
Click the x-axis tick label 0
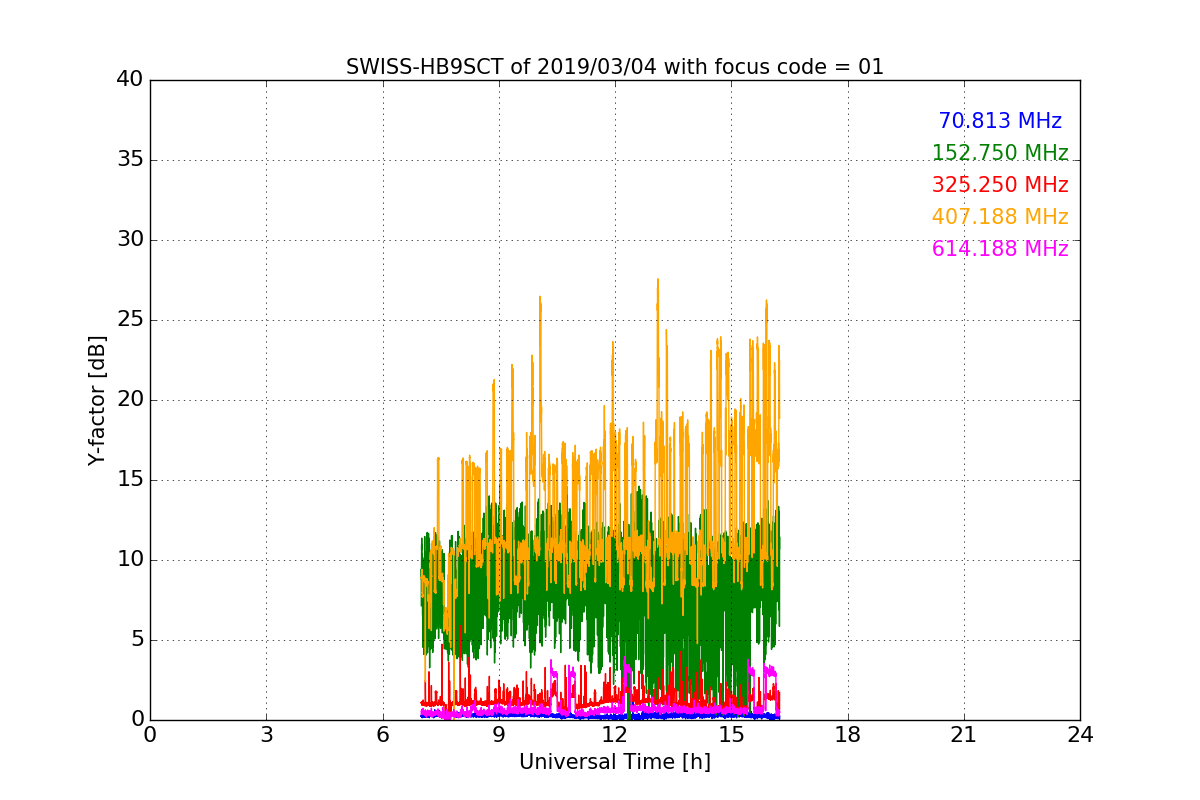click(x=150, y=735)
